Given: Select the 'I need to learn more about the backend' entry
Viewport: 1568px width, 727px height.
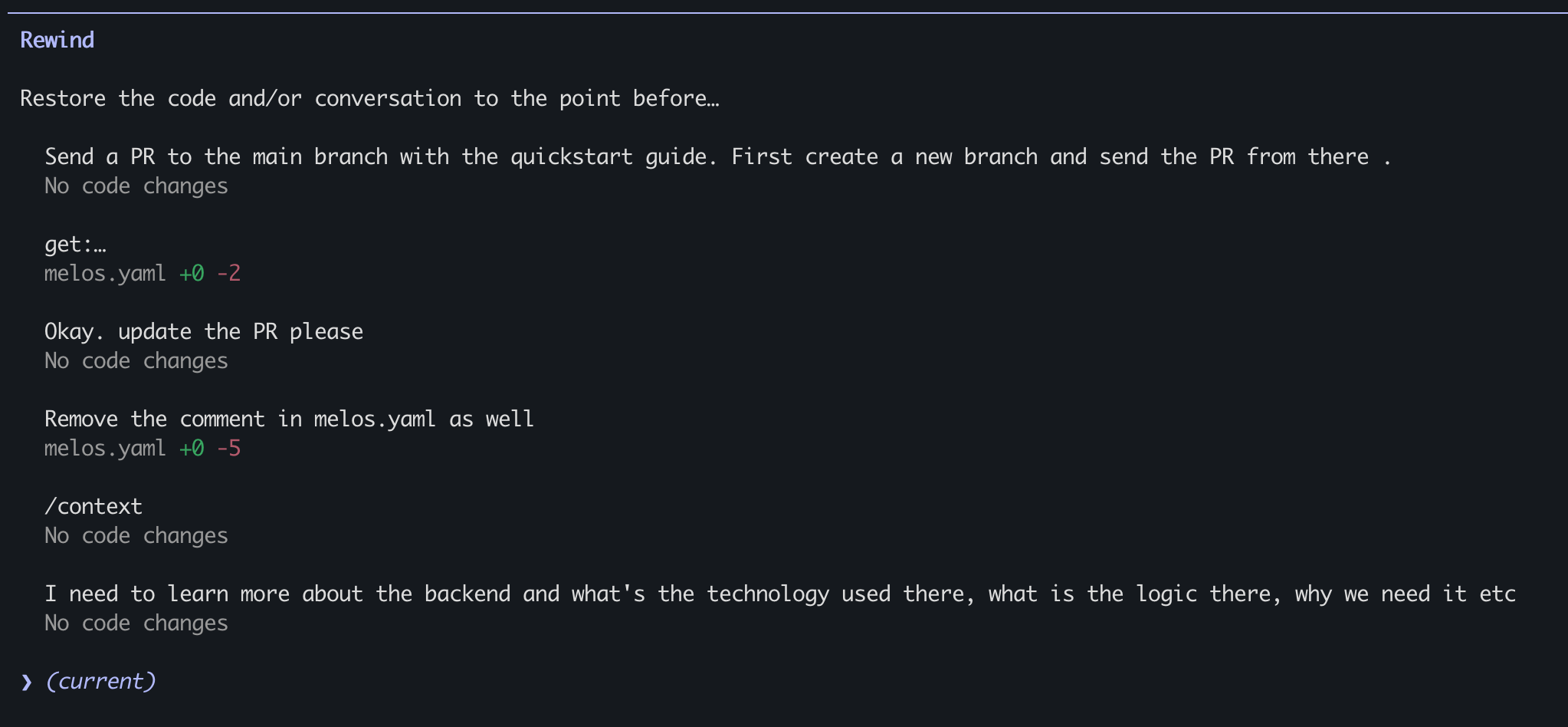Looking at the screenshot, I should (779, 594).
